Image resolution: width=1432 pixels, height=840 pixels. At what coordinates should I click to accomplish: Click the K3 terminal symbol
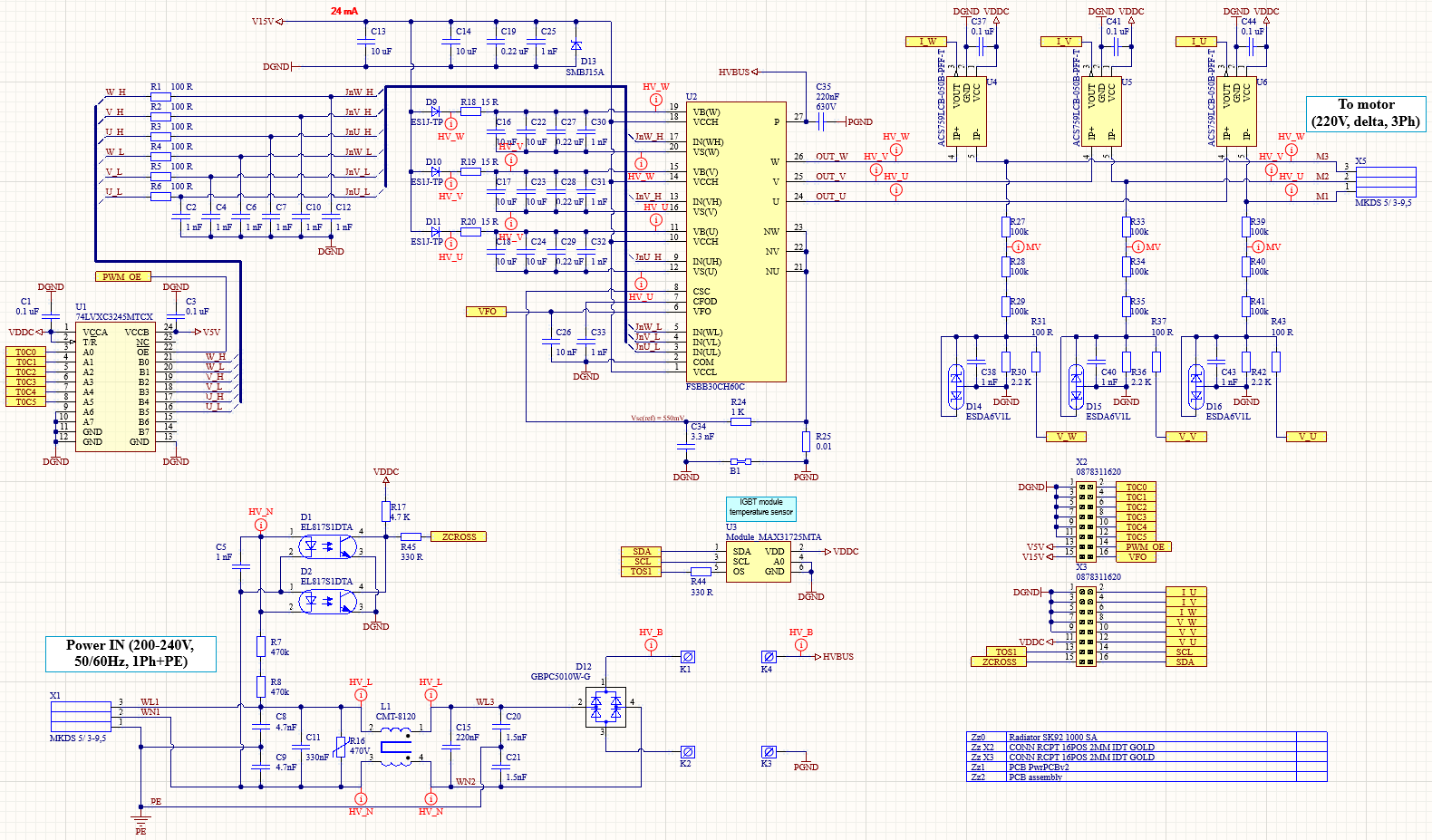[x=769, y=752]
